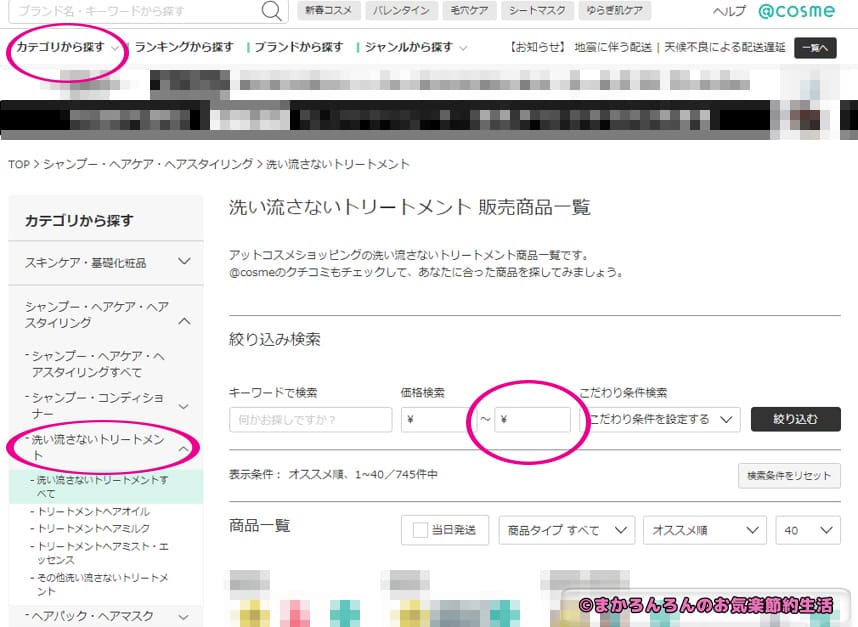This screenshot has width=858, height=627.
Task: Click the 一覧へ button
Action: [x=815, y=48]
